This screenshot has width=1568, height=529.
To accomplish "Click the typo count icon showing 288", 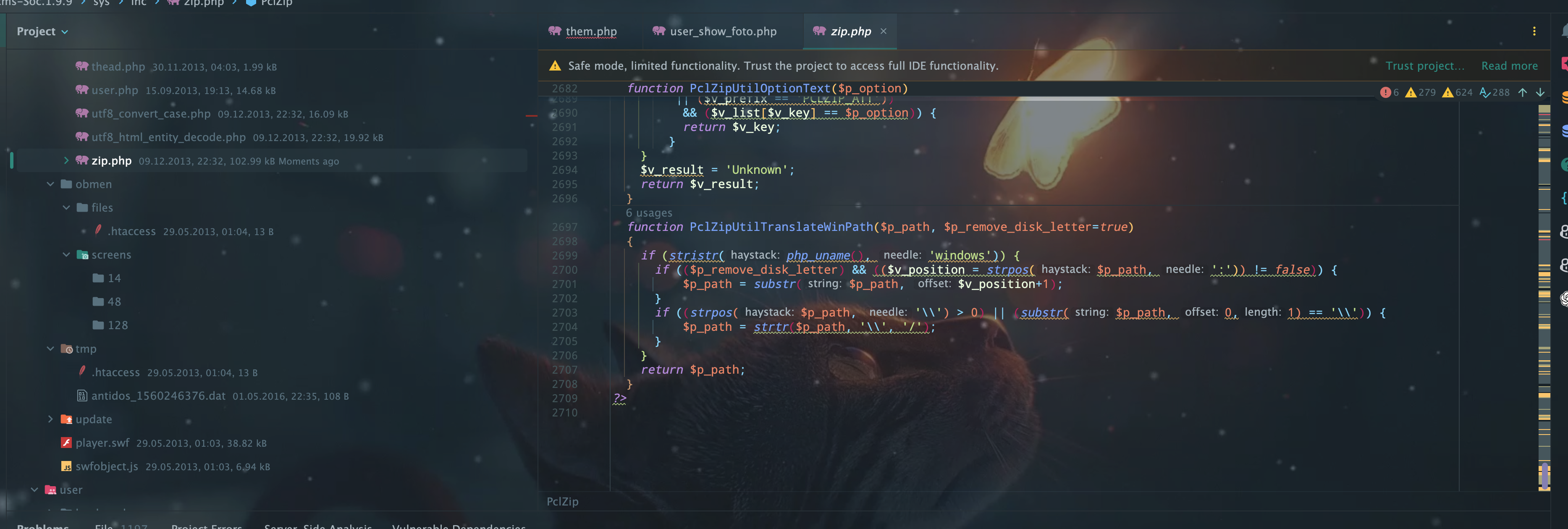I will click(x=1485, y=92).
